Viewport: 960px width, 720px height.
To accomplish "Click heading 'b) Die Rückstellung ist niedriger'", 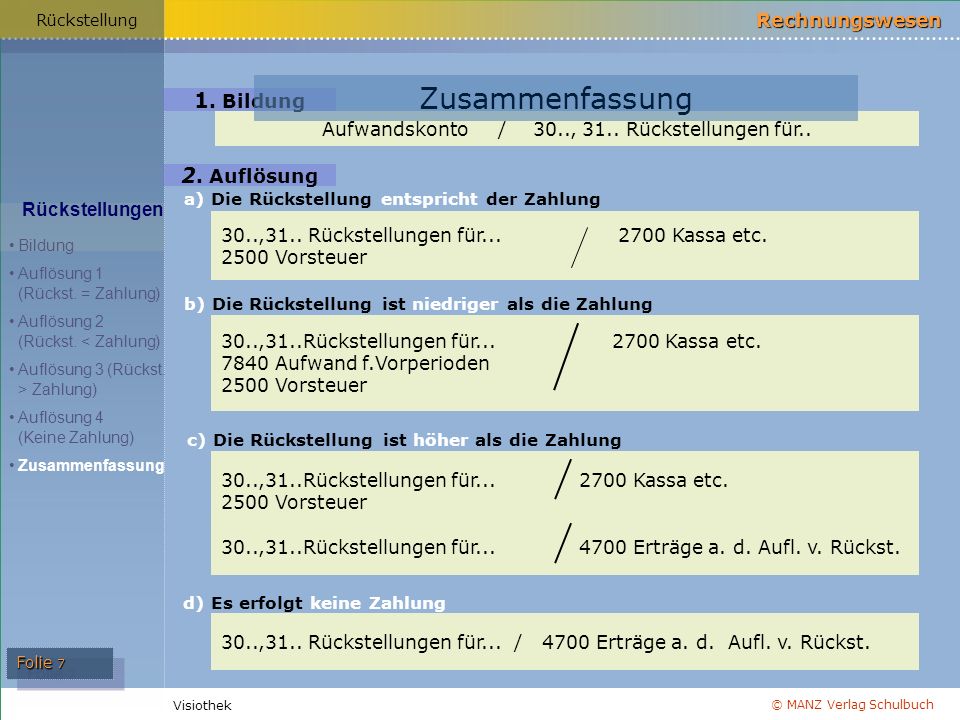I will click(418, 304).
